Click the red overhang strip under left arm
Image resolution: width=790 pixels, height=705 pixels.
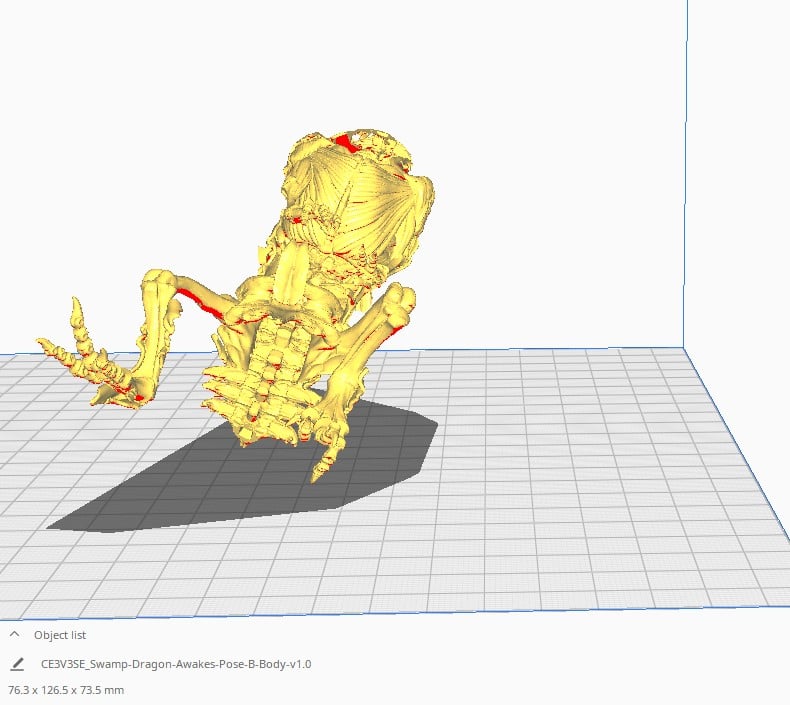coord(199,302)
